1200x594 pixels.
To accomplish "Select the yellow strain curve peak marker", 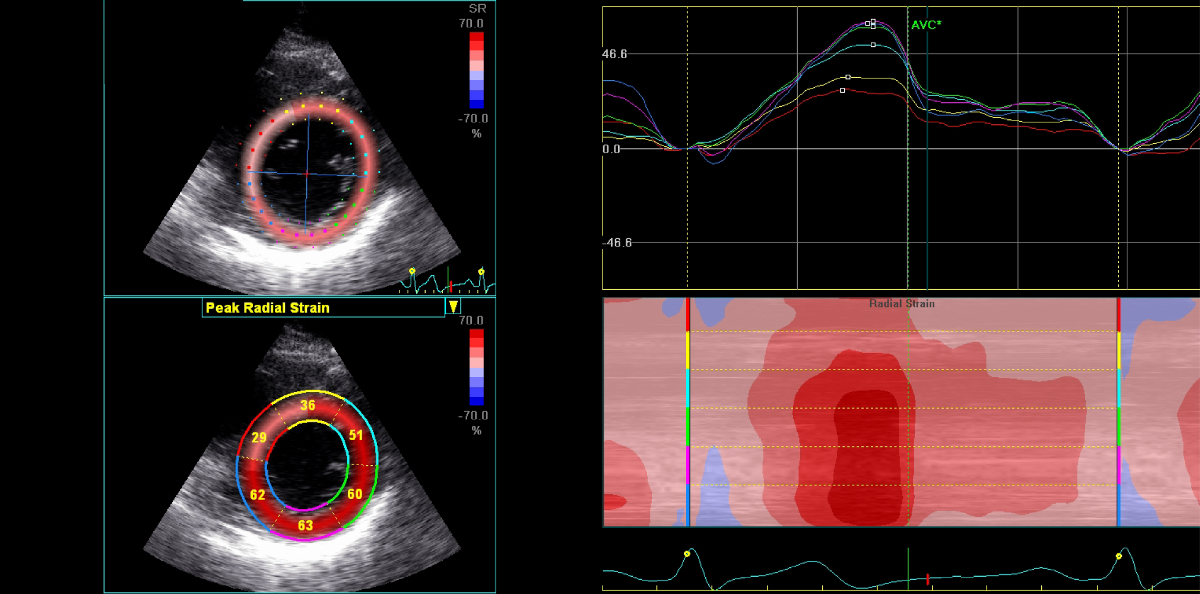I will tap(848, 77).
